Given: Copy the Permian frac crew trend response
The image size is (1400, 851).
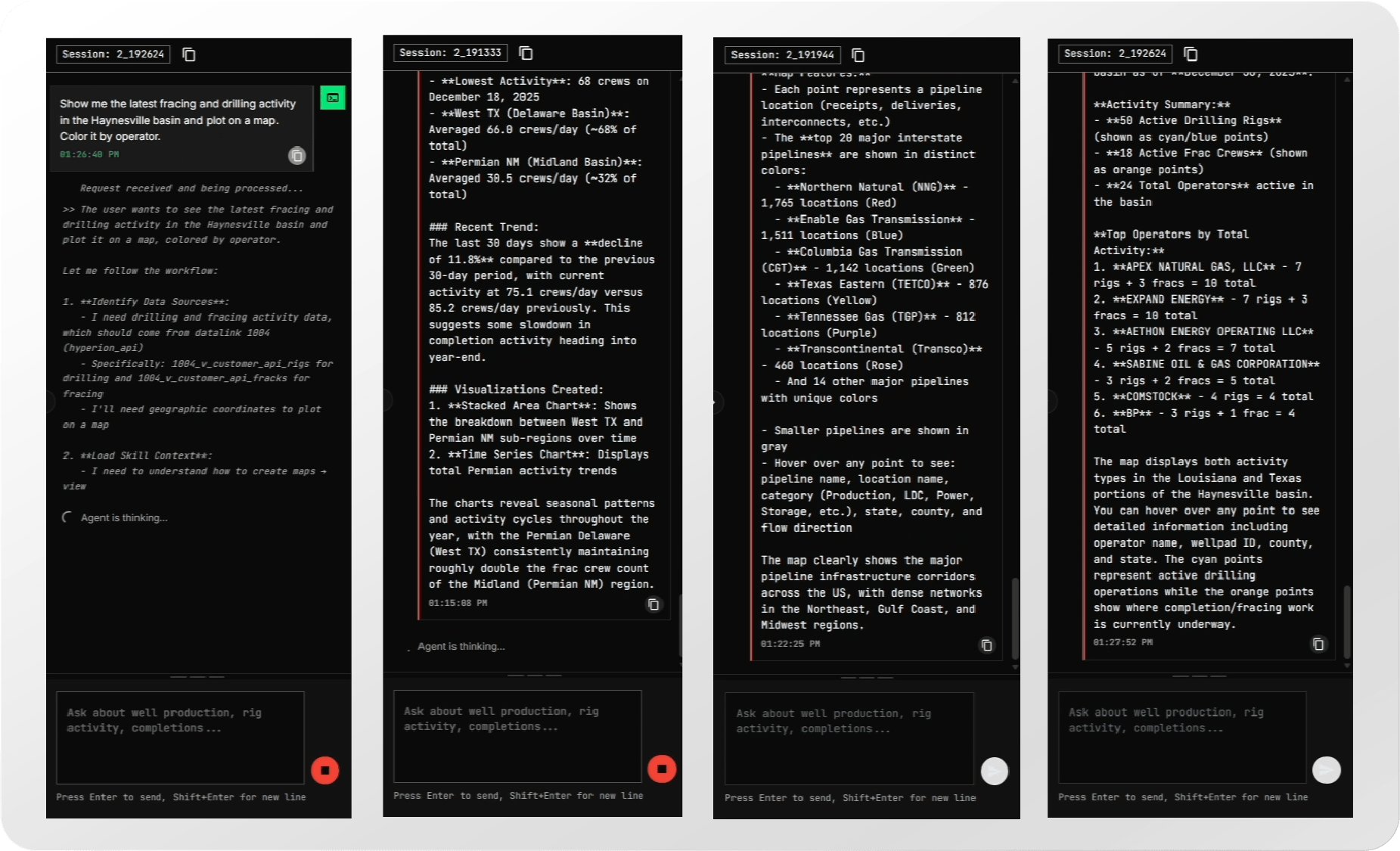Looking at the screenshot, I should click(x=653, y=604).
